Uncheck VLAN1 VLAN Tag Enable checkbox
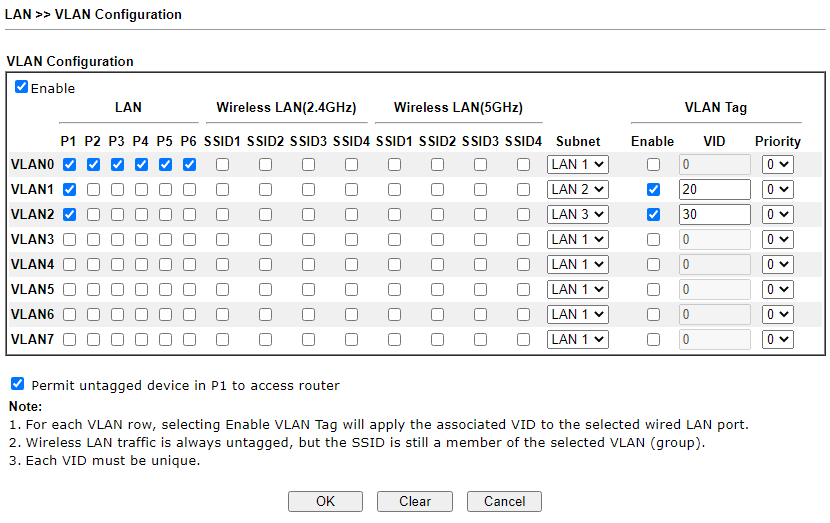830x523 pixels. 653,189
